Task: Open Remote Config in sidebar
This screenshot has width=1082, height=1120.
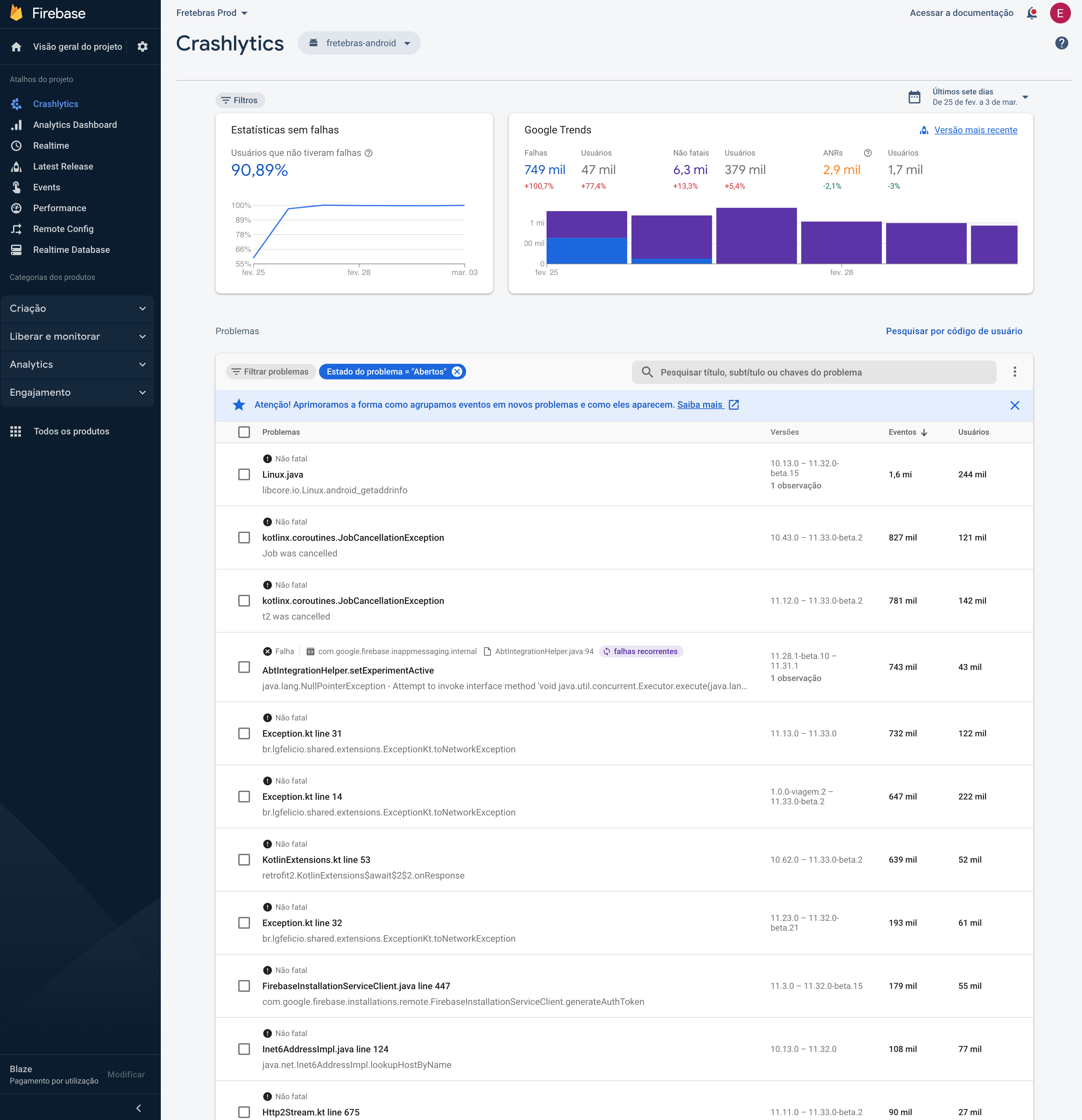Action: (63, 229)
